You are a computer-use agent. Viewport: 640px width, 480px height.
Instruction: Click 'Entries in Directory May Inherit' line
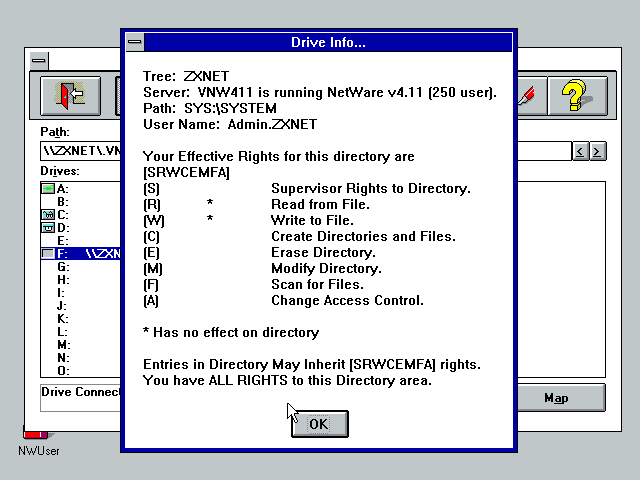coord(312,364)
